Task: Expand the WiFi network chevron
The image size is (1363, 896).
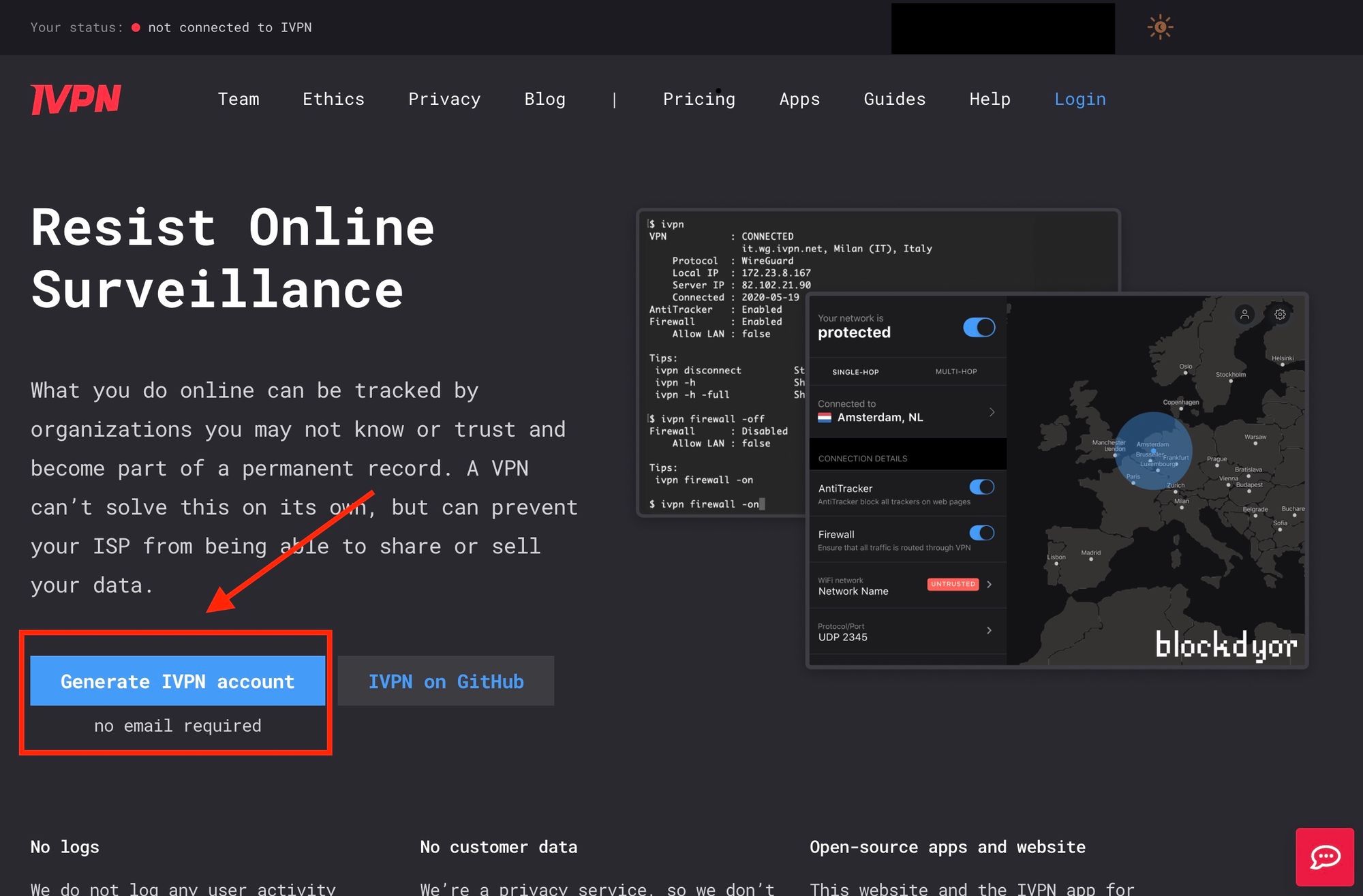Action: pos(989,584)
